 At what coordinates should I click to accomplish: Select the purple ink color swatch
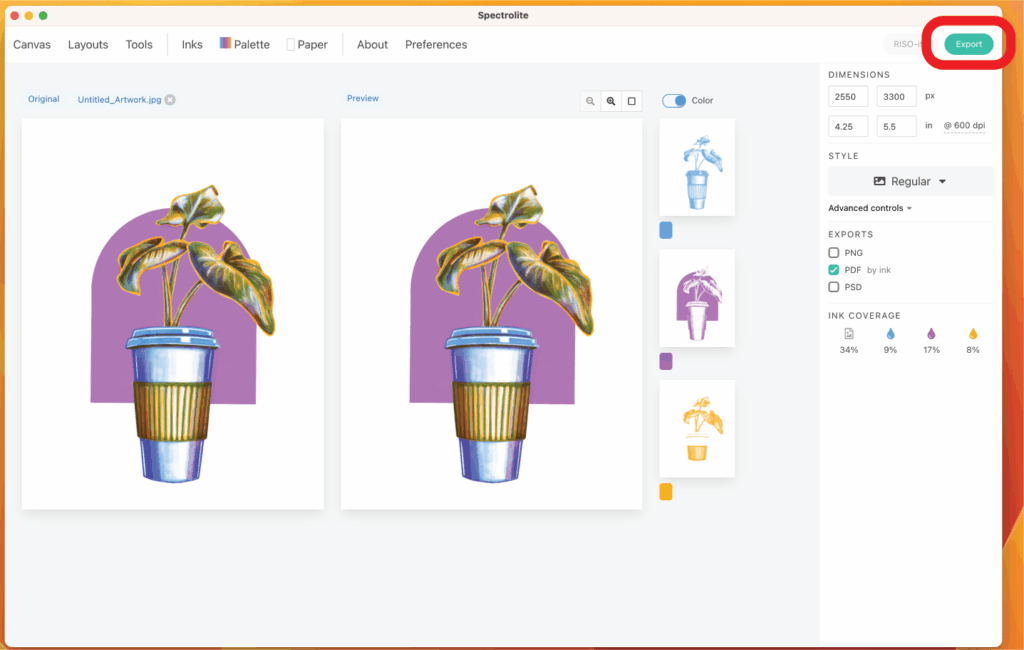666,361
